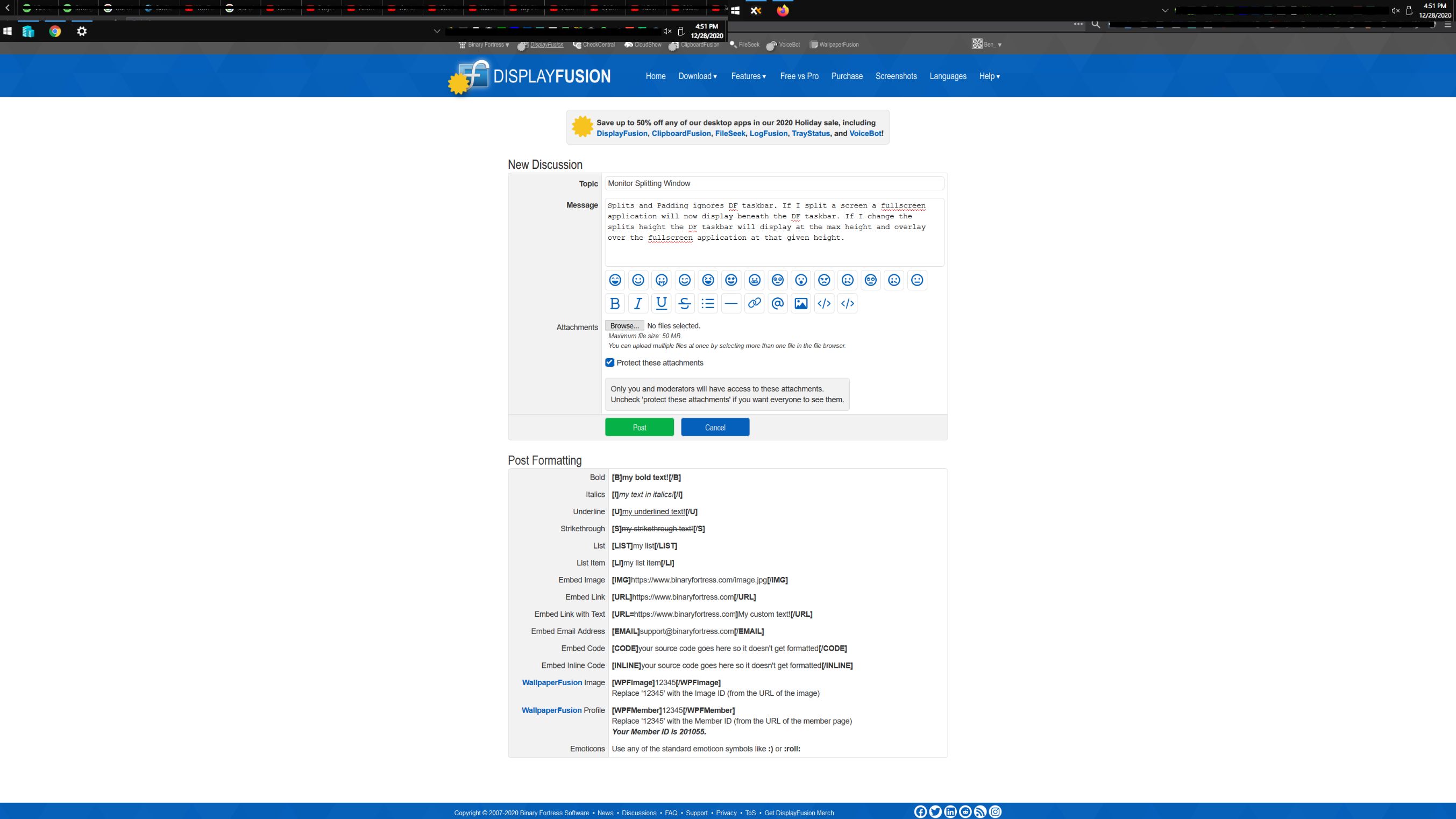Go to Free vs Pro page
This screenshot has width=1456, height=819.
[799, 76]
